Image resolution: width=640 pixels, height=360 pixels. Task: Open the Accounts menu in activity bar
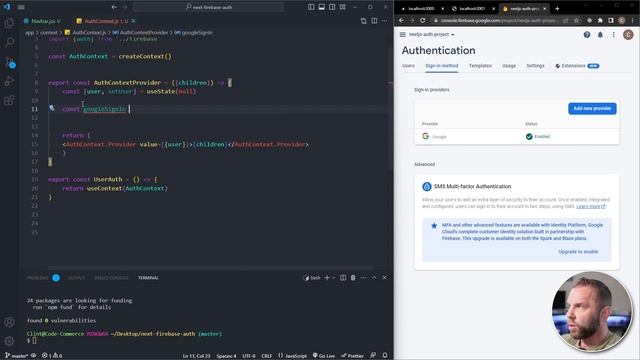tap(9, 322)
